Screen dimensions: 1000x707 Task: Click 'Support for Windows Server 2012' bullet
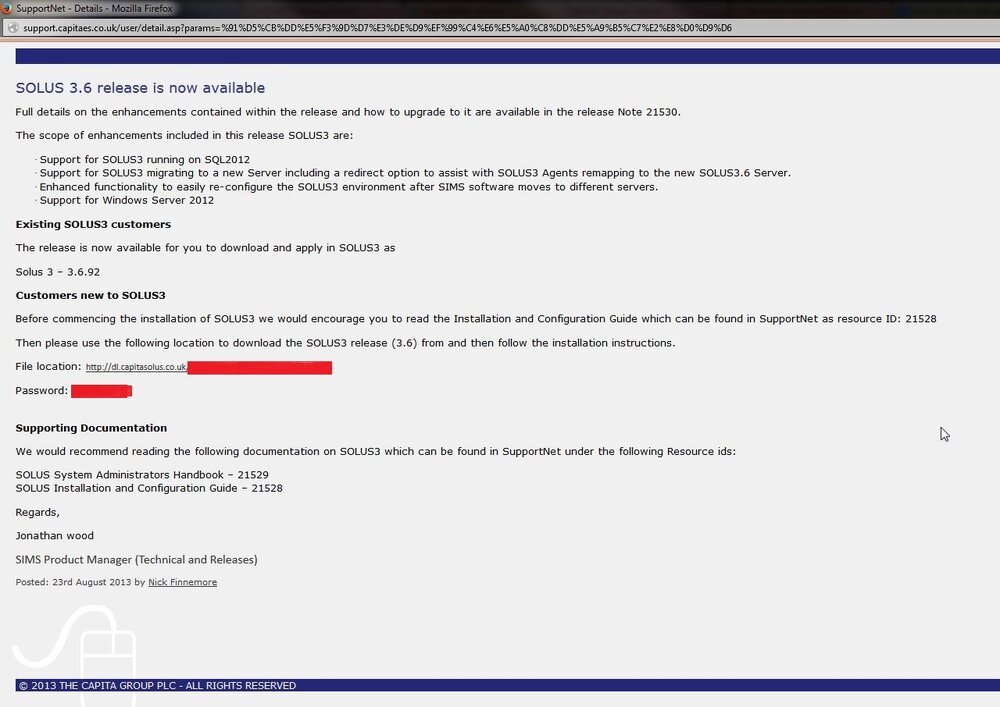(x=127, y=200)
